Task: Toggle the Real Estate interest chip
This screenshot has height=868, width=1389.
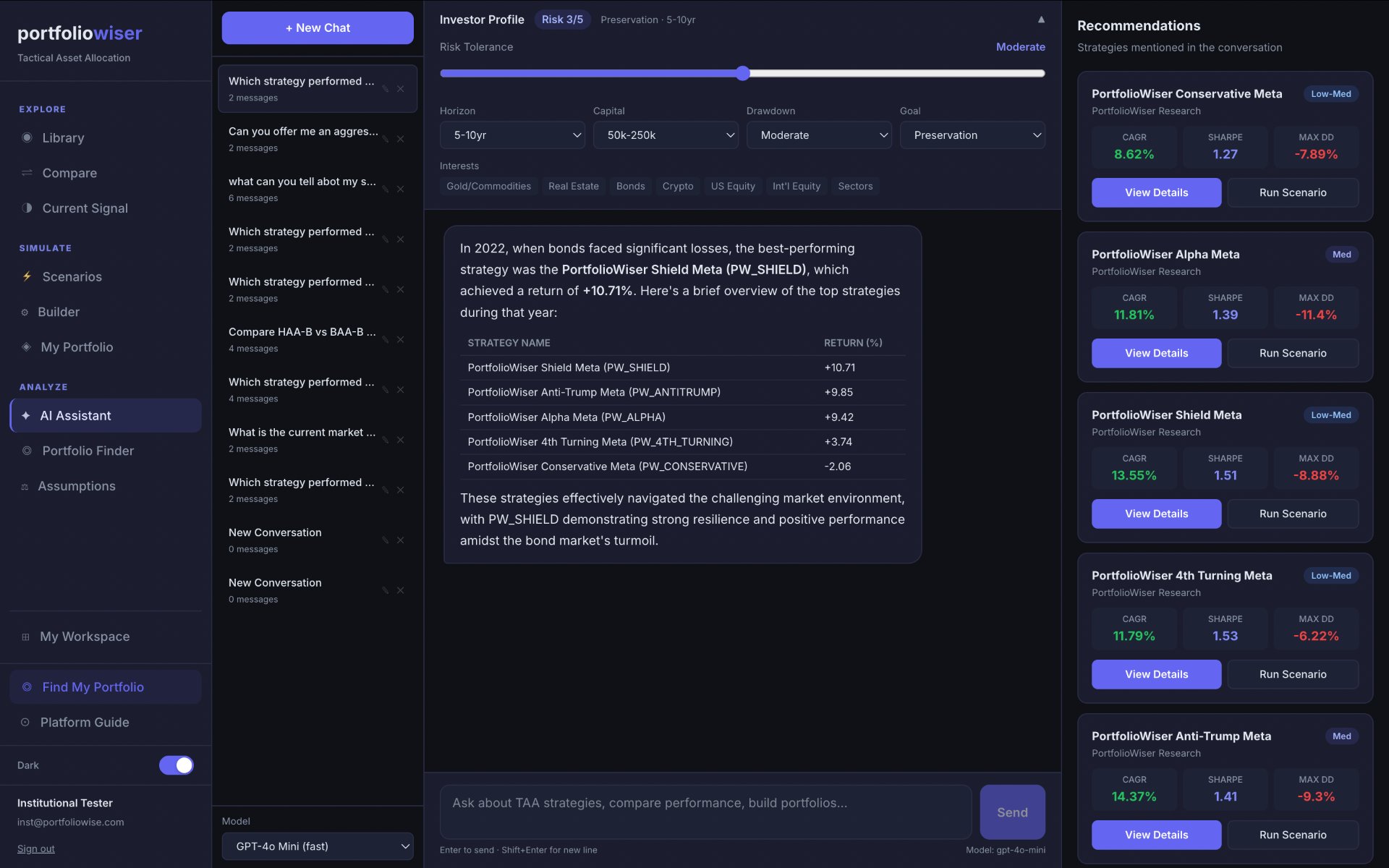Action: pyautogui.click(x=574, y=186)
